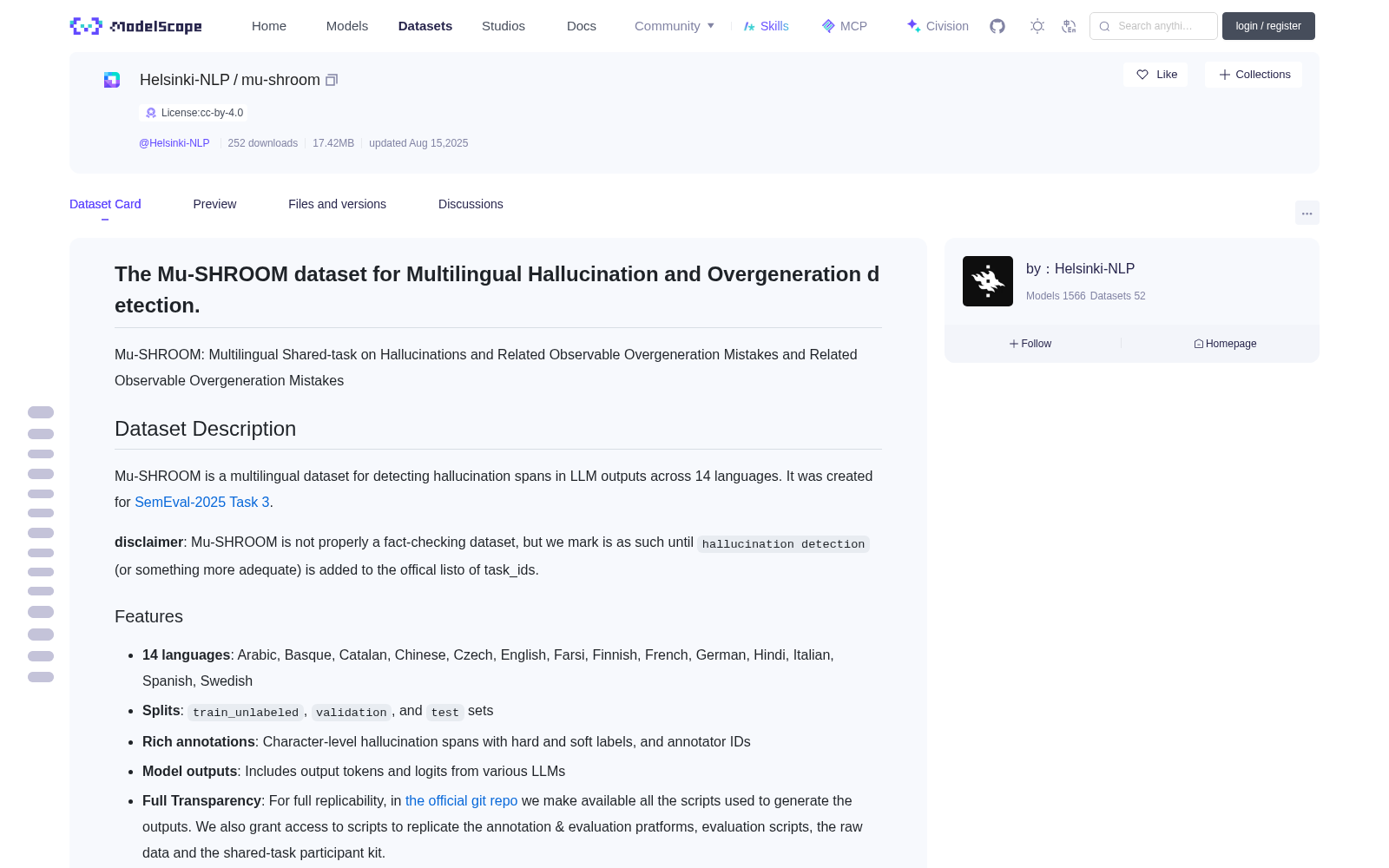The width and height of the screenshot is (1389, 868).
Task: Click the 'Datasets 52' text
Action: pyautogui.click(x=1118, y=296)
